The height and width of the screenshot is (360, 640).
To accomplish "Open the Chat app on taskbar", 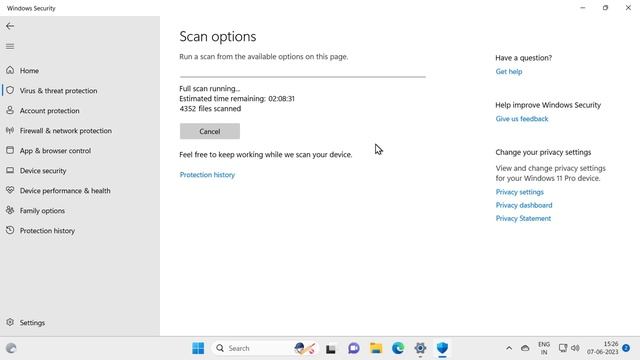I will click(x=353, y=348).
